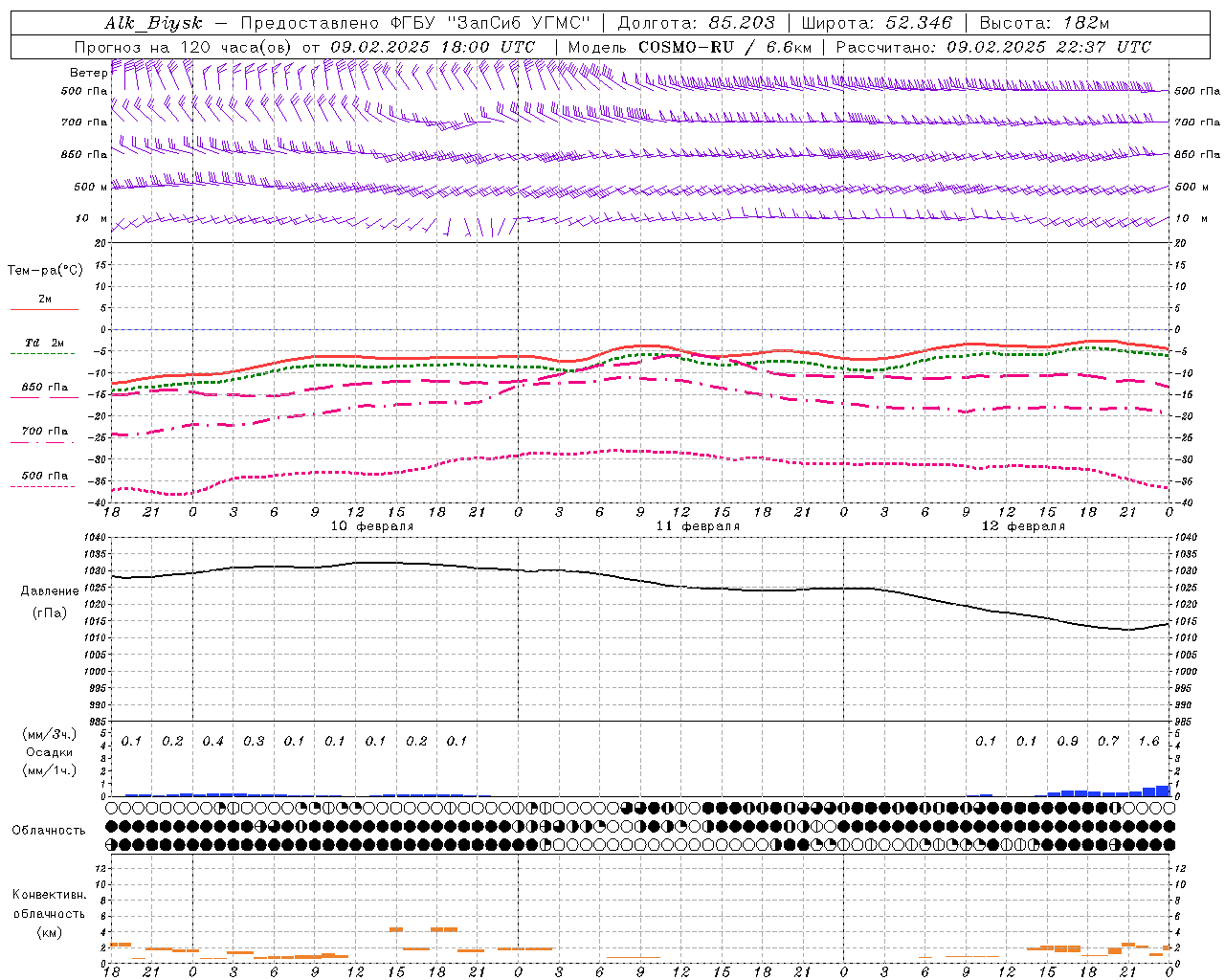Click the 'Ветер' wind panel label
The height and width of the screenshot is (980, 1225).
pyautogui.click(x=88, y=73)
